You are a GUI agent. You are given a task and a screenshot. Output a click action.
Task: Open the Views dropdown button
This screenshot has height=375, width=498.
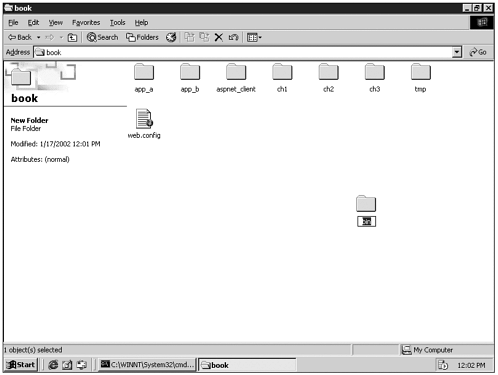pos(254,37)
